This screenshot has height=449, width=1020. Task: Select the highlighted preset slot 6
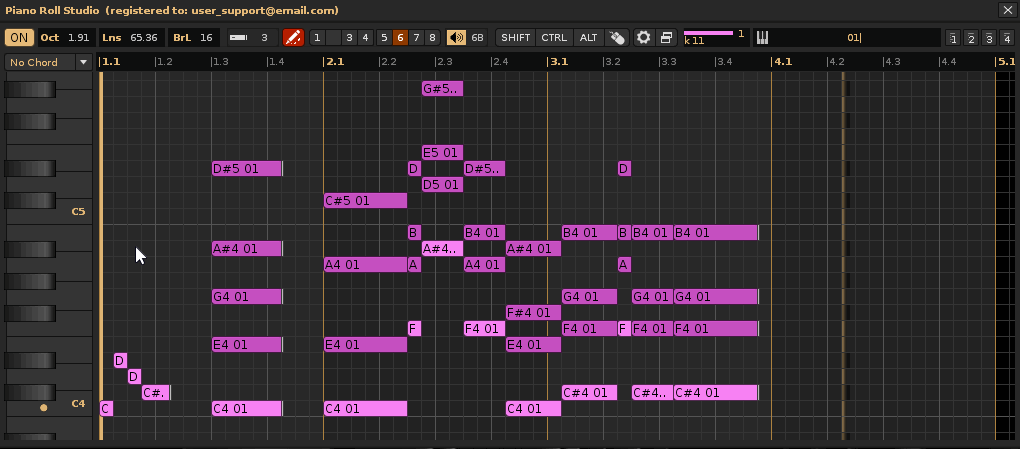pyautogui.click(x=400, y=38)
